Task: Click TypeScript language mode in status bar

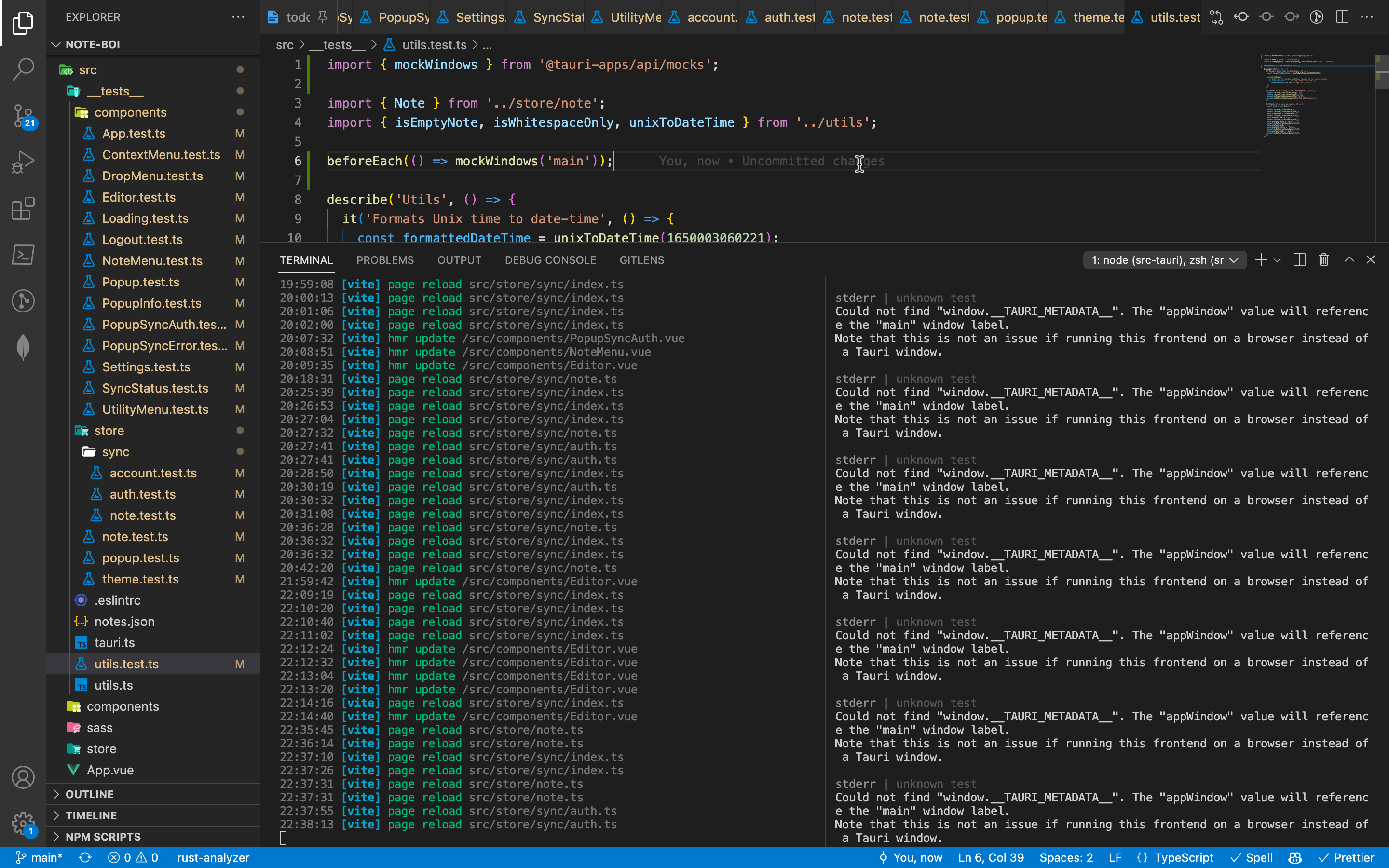Action: [x=1184, y=858]
